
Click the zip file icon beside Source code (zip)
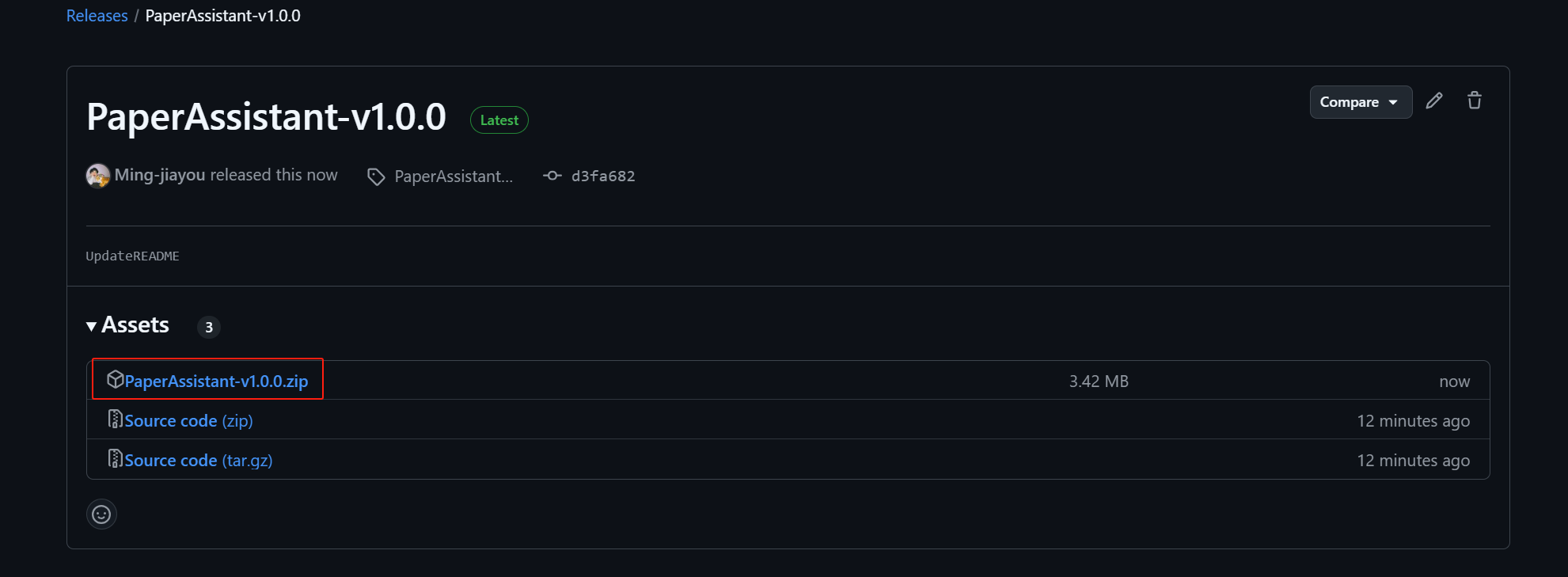(116, 419)
